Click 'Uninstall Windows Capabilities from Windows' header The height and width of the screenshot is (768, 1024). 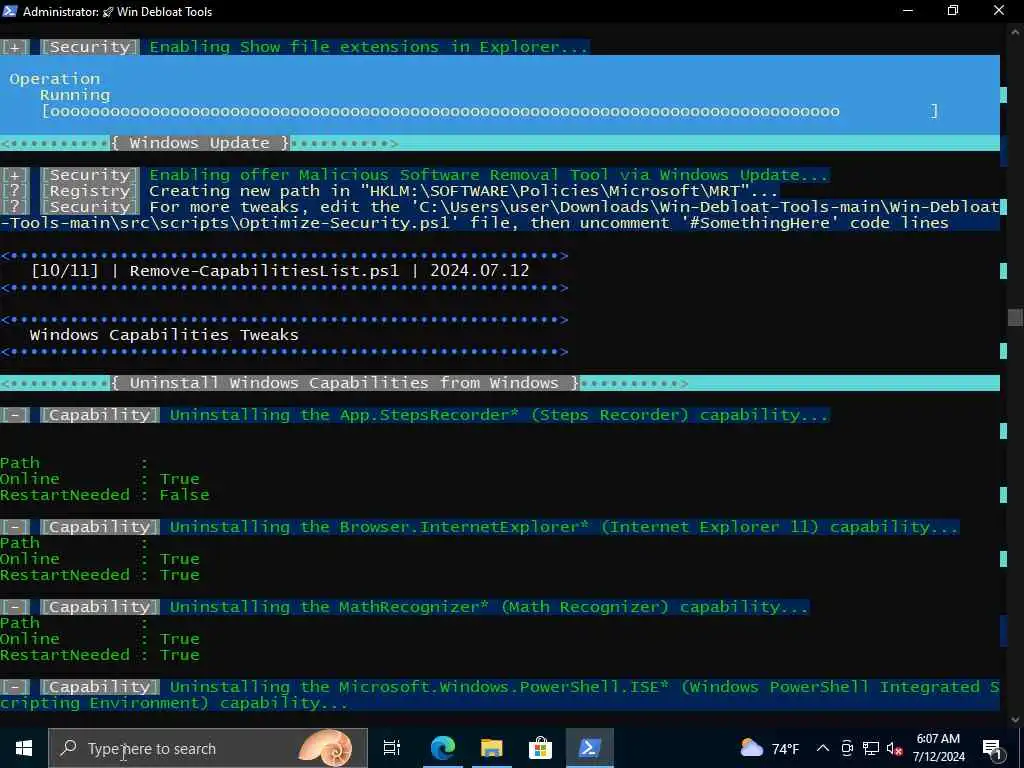coord(345,383)
